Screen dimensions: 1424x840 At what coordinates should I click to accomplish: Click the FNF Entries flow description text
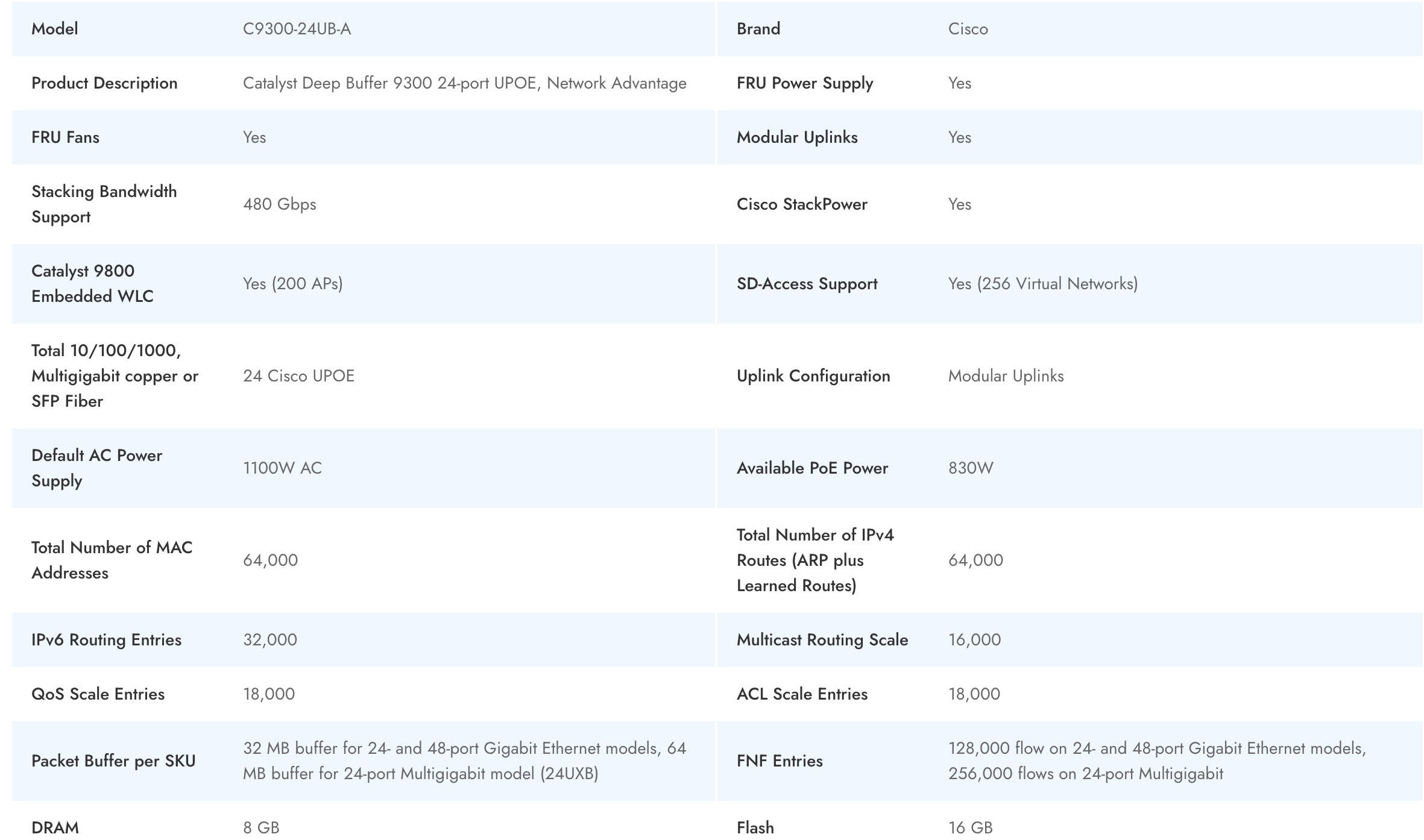pos(1156,761)
